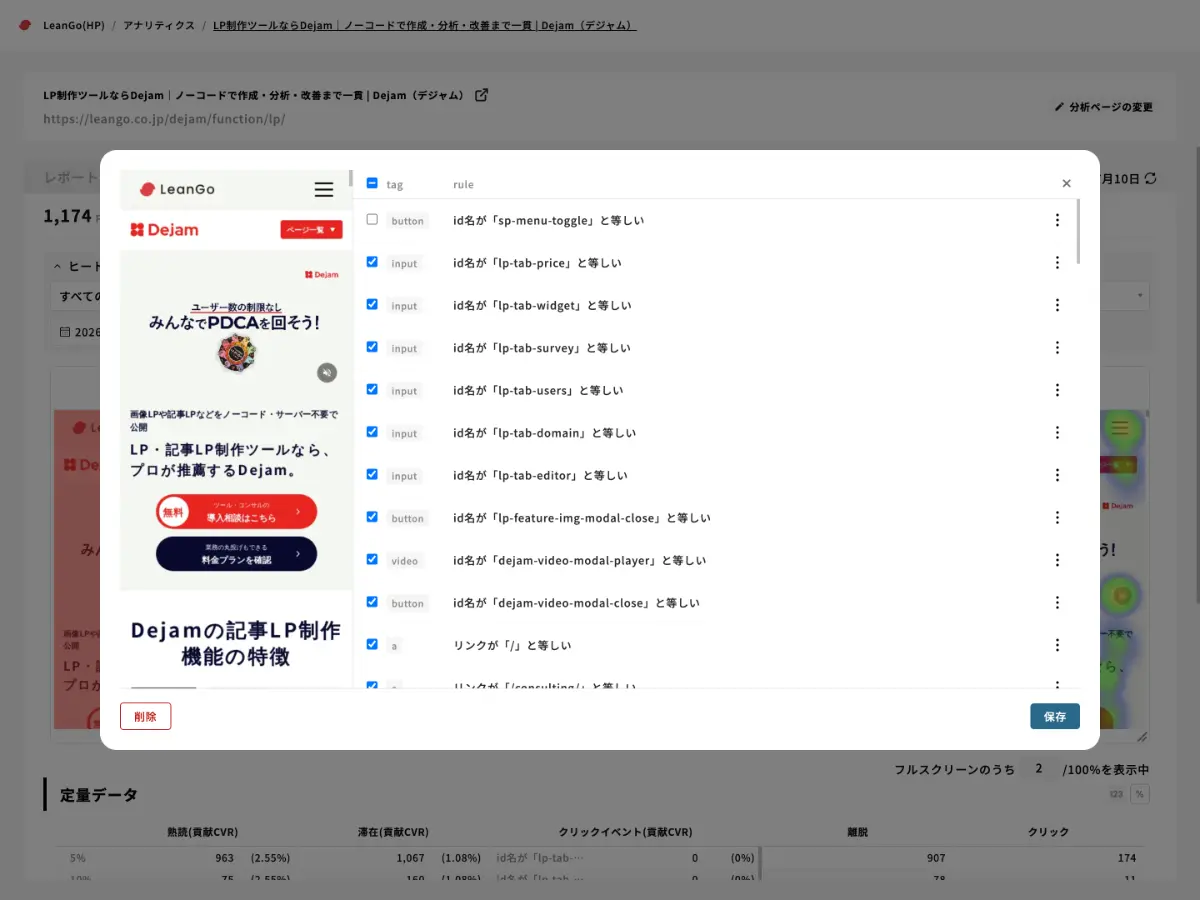Viewport: 1200px width, 900px height.
Task: Click the 'rule' column header
Action: (x=463, y=184)
